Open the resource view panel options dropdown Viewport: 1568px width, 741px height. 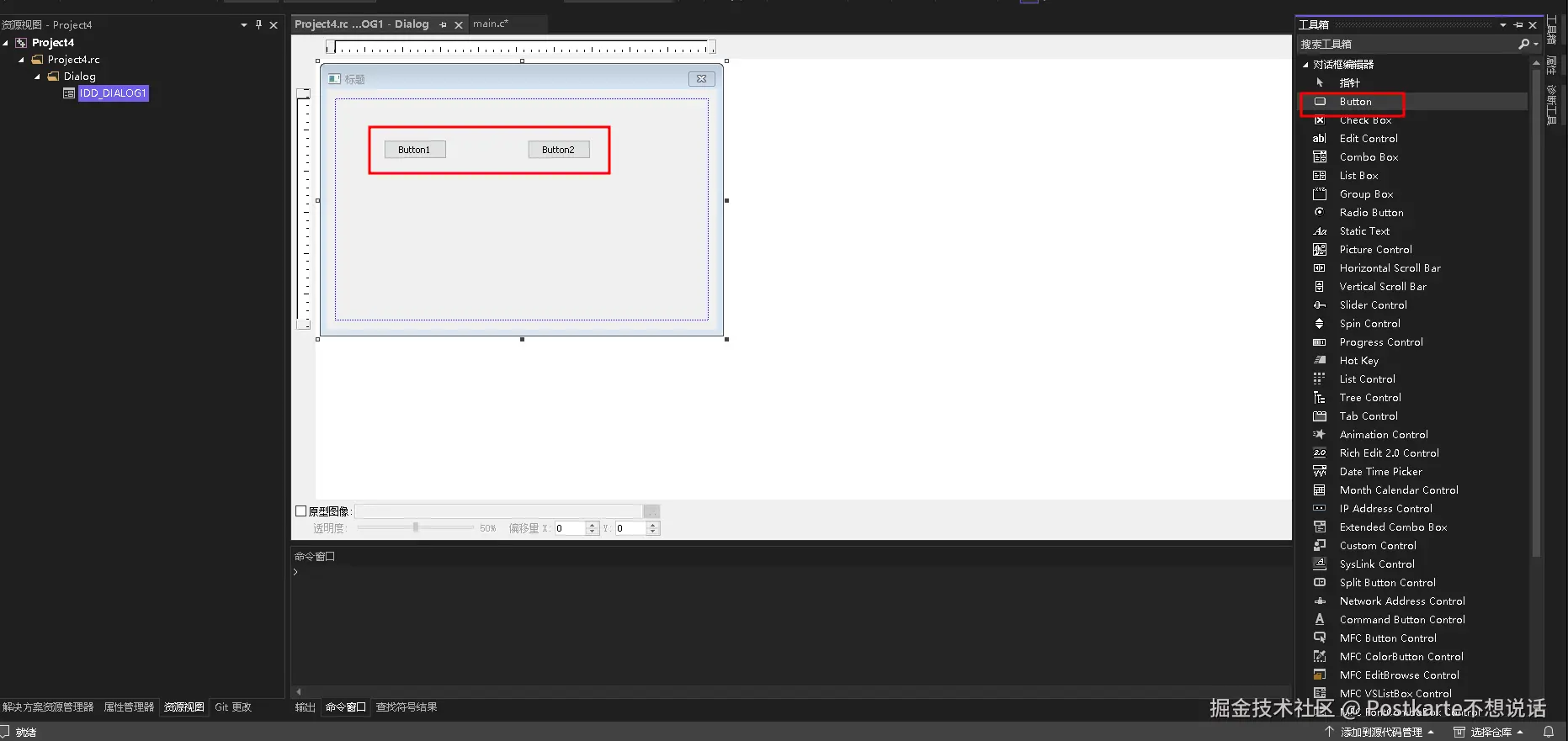(x=244, y=25)
